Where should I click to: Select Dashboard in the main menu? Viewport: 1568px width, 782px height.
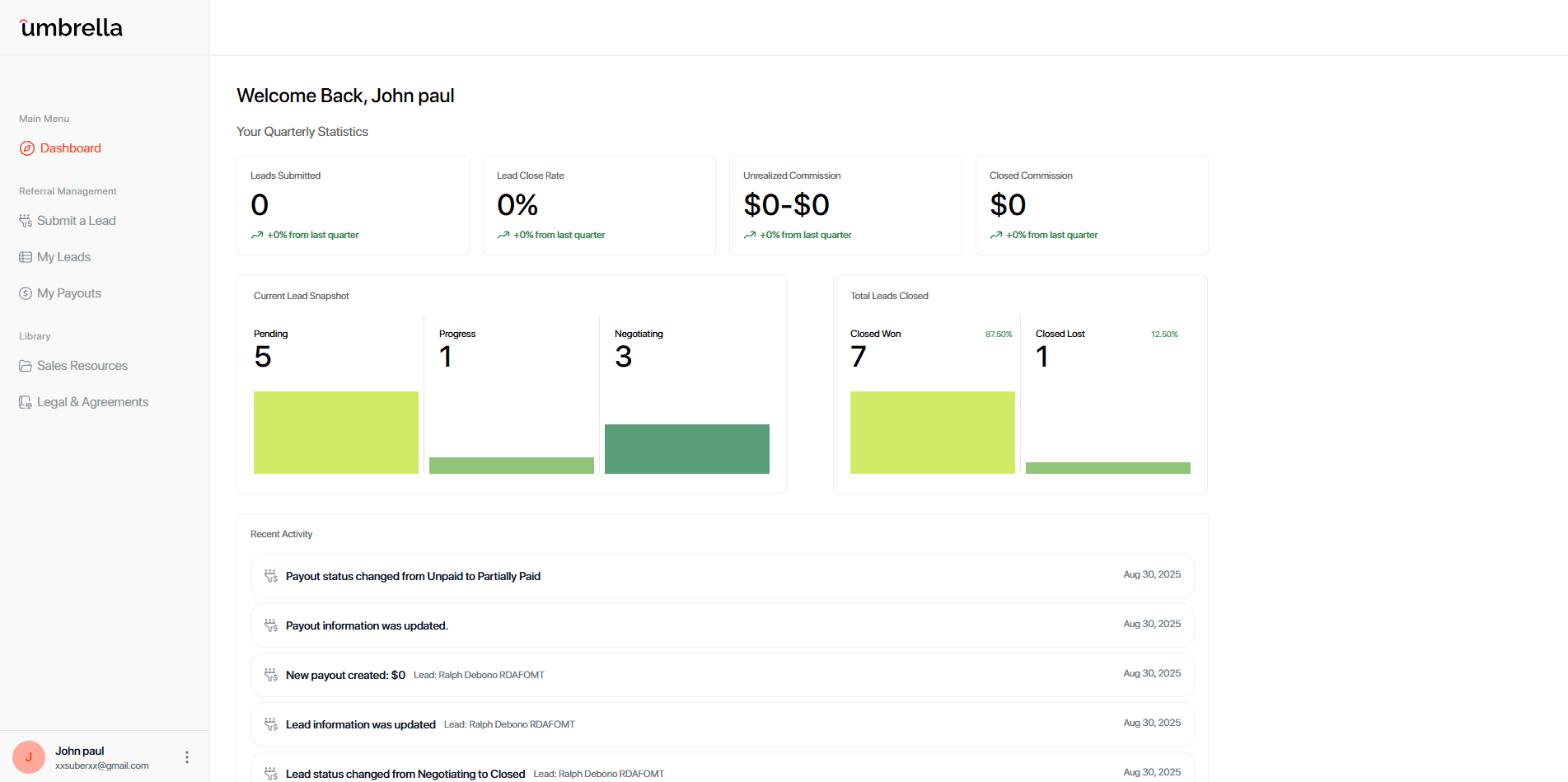coord(70,148)
